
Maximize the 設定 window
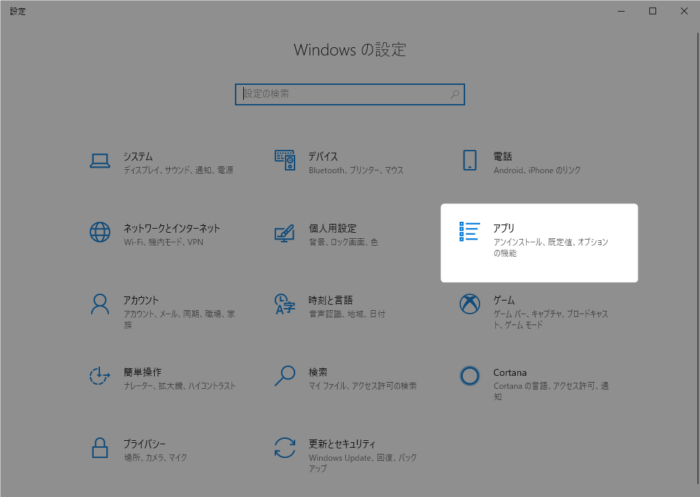click(652, 11)
